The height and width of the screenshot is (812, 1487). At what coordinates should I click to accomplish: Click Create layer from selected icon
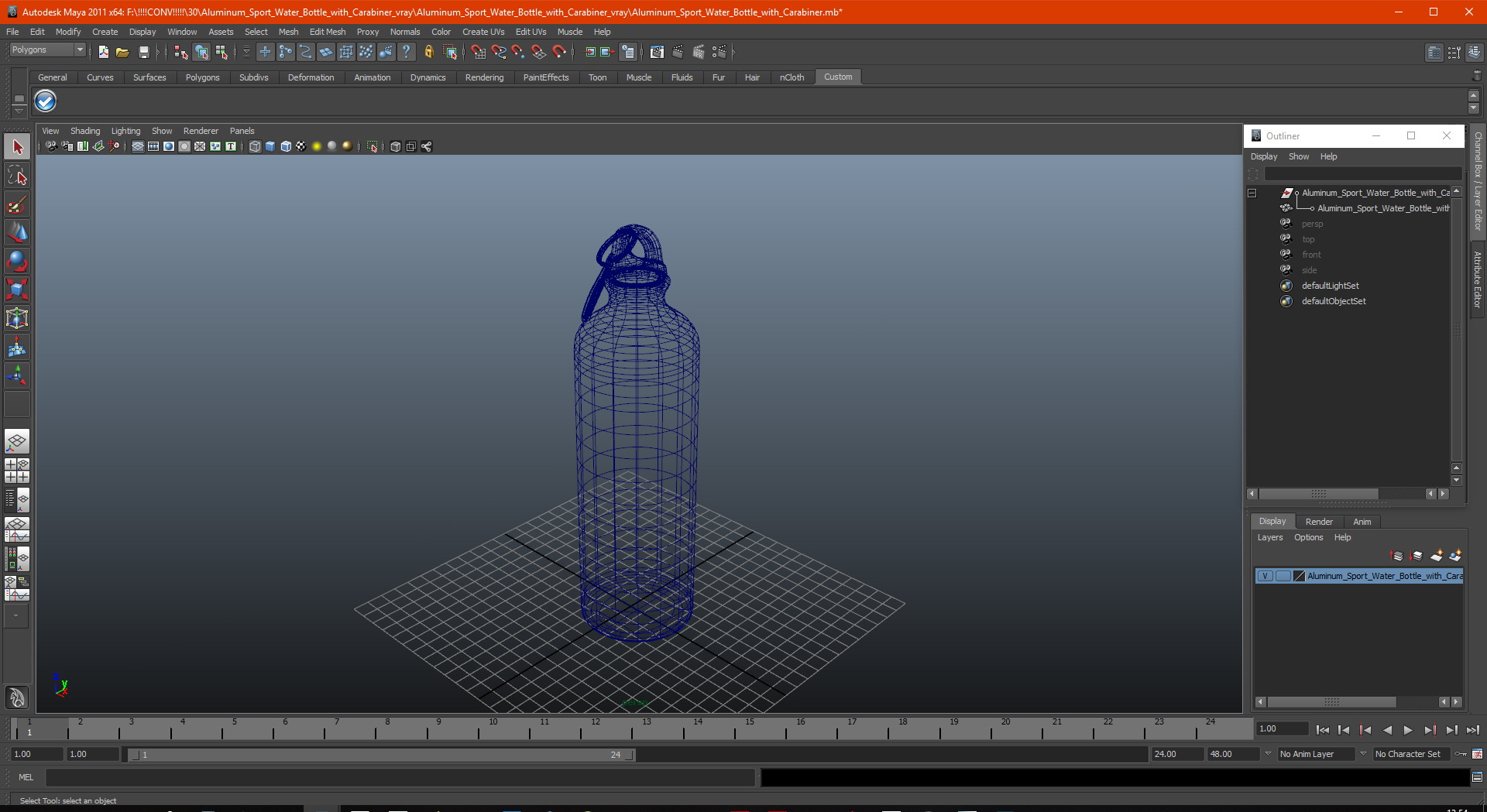tap(1455, 556)
